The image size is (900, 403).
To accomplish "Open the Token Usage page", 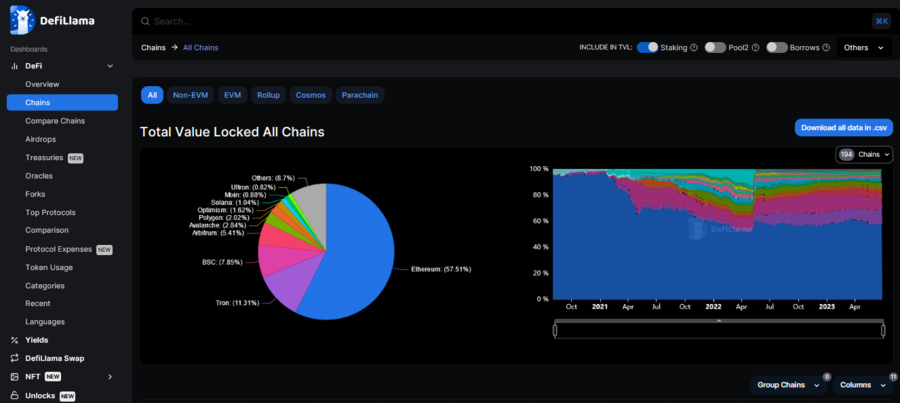I will click(49, 268).
